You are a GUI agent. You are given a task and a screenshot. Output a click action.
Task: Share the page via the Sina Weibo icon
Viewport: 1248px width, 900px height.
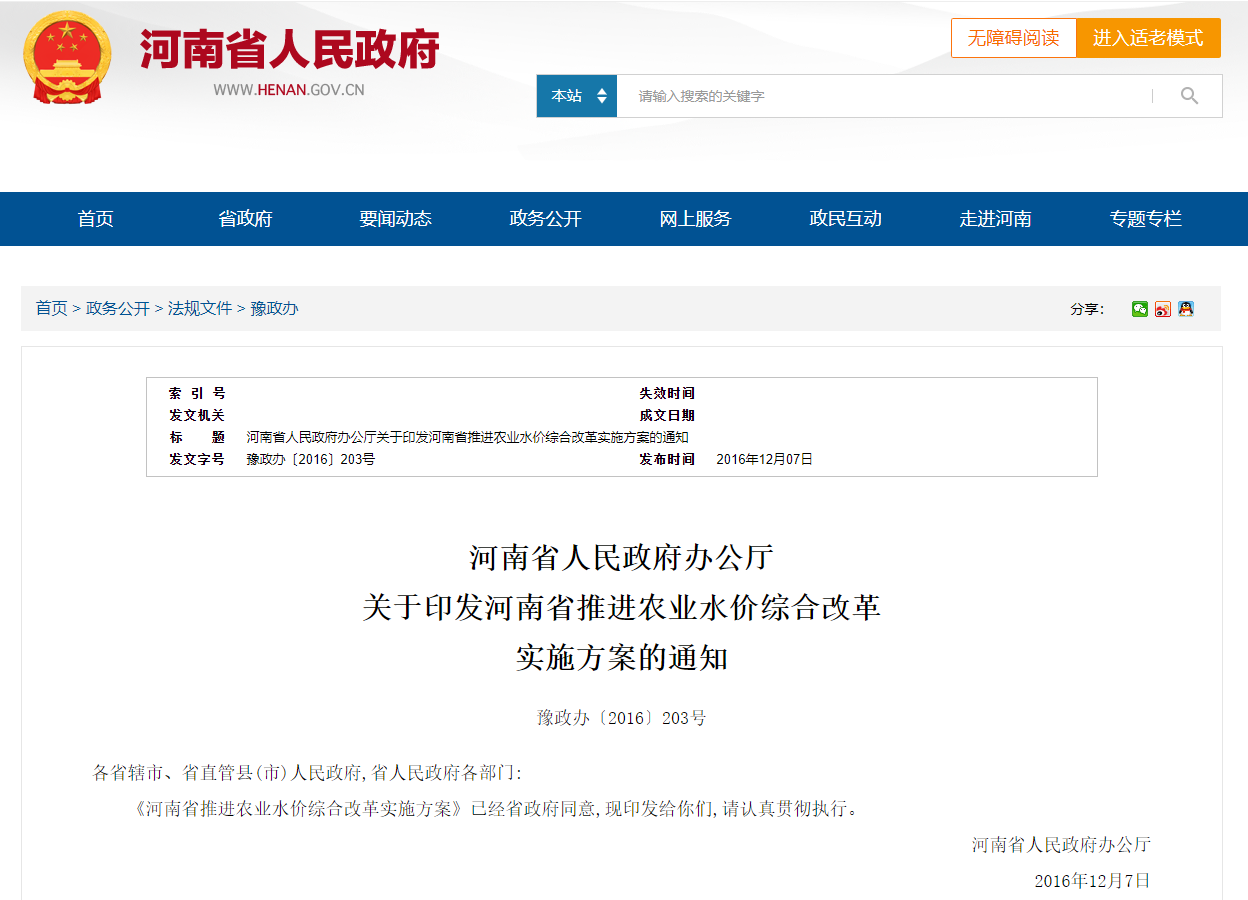coord(1163,309)
